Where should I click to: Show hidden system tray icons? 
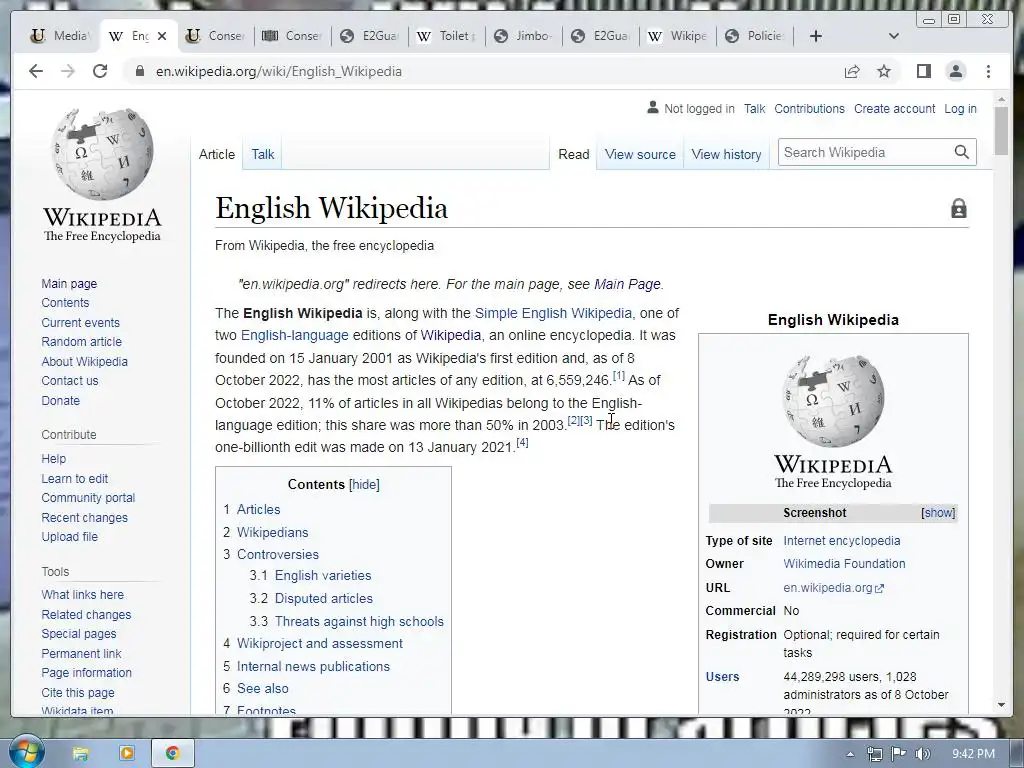[850, 754]
